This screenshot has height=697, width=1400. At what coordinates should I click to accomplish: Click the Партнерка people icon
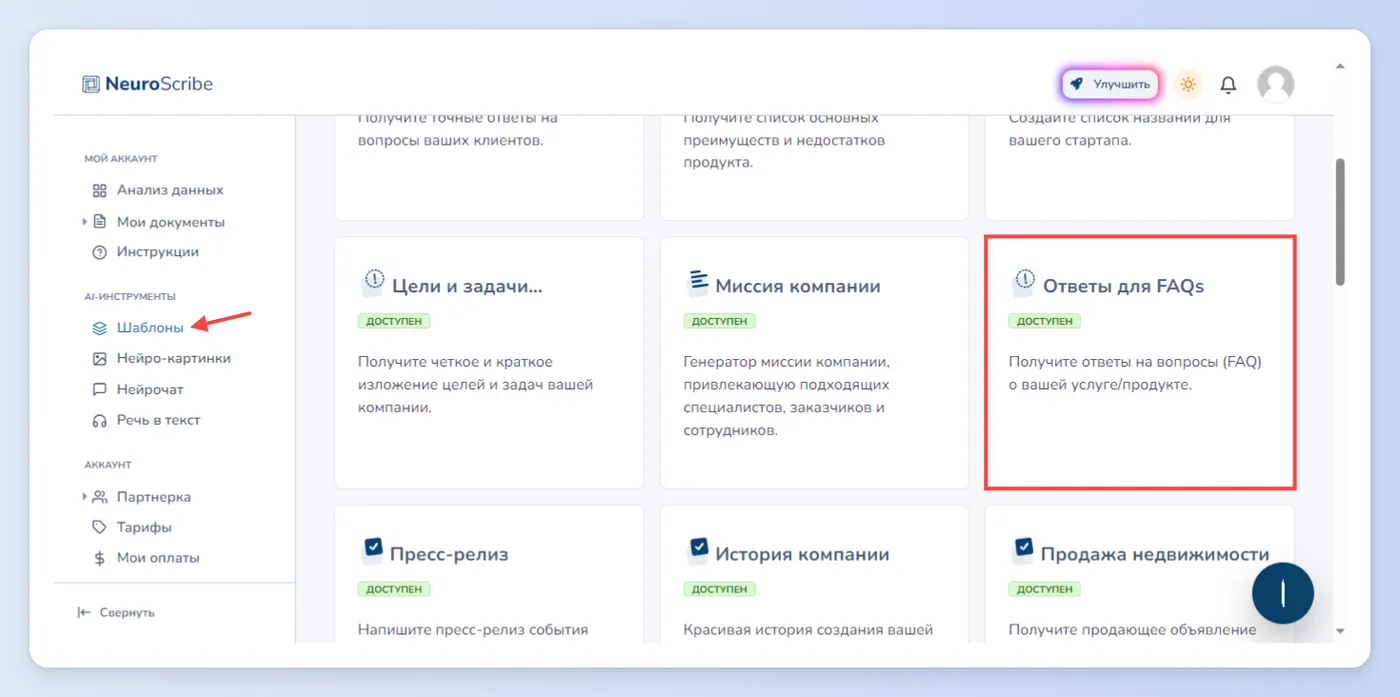(x=99, y=497)
